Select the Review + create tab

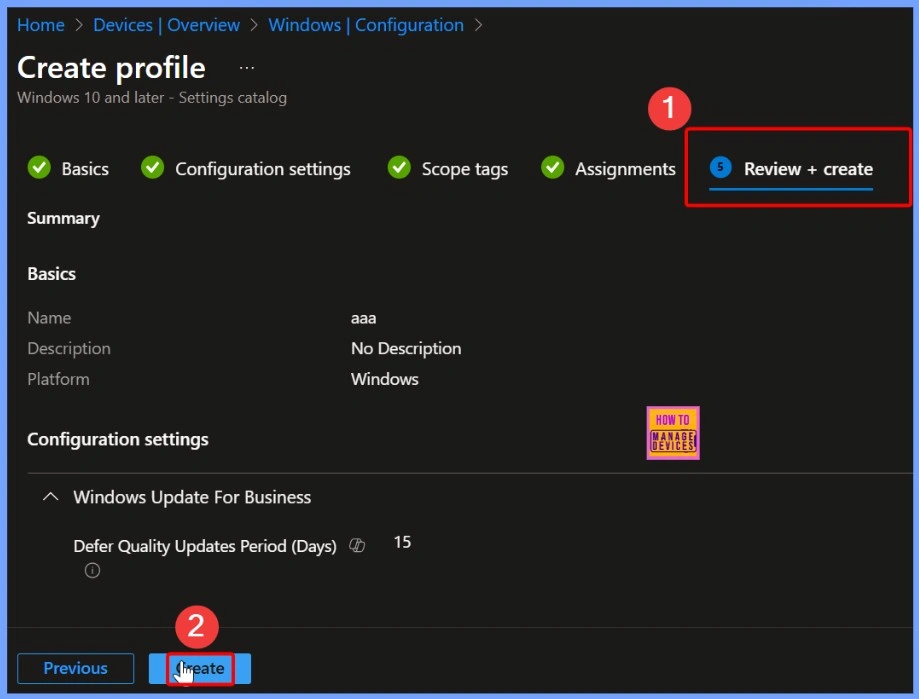tap(808, 169)
